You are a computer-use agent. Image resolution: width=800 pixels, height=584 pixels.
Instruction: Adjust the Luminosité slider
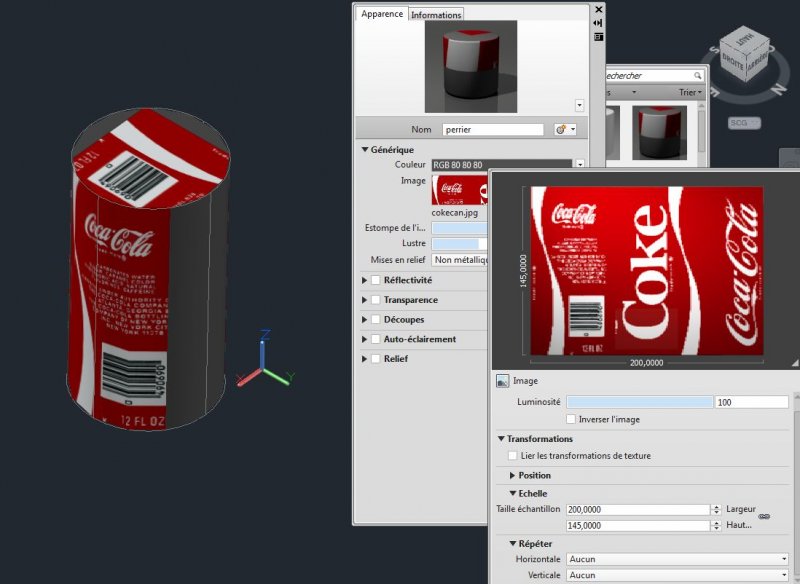click(640, 402)
